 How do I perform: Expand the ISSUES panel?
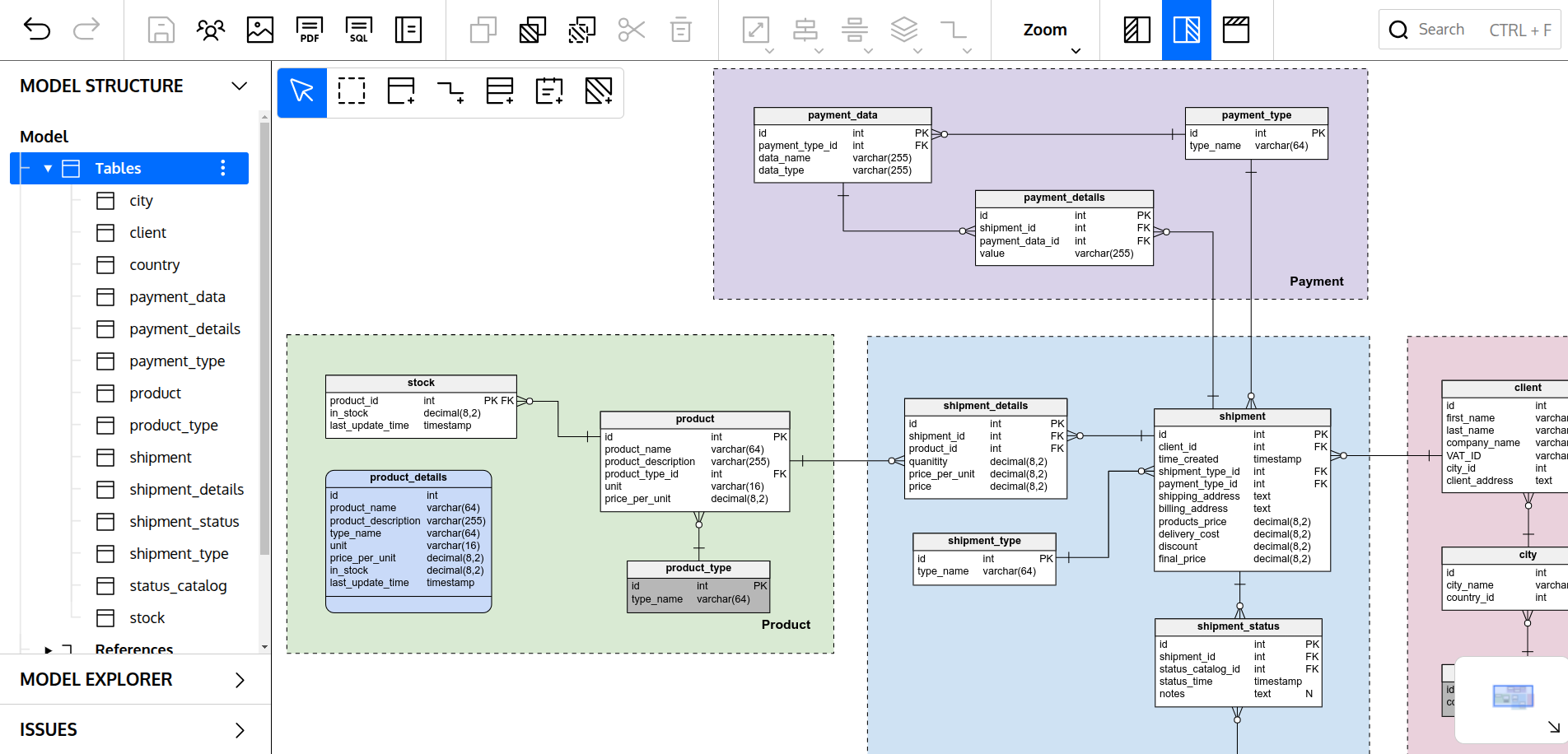[240, 730]
